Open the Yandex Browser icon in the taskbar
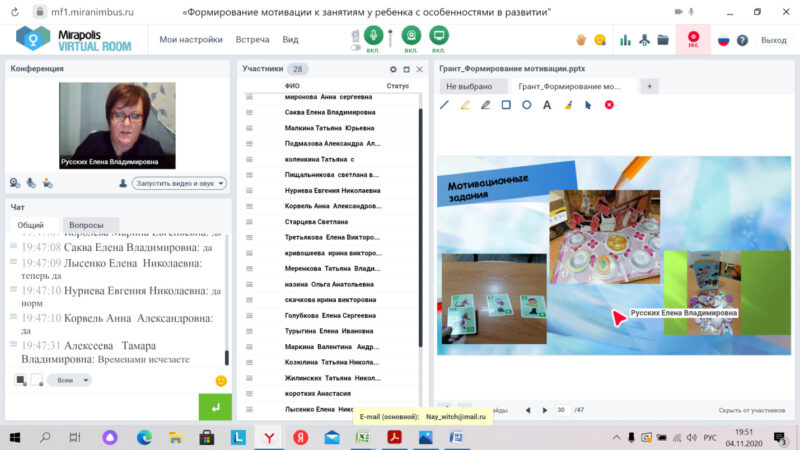 pos(269,437)
